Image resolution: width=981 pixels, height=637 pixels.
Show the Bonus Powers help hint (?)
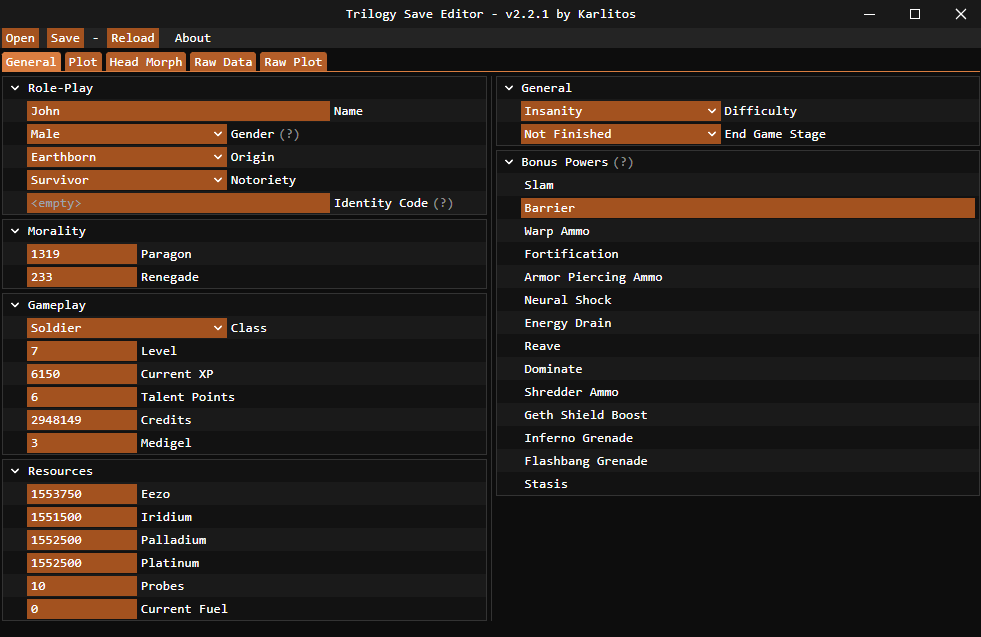(623, 162)
